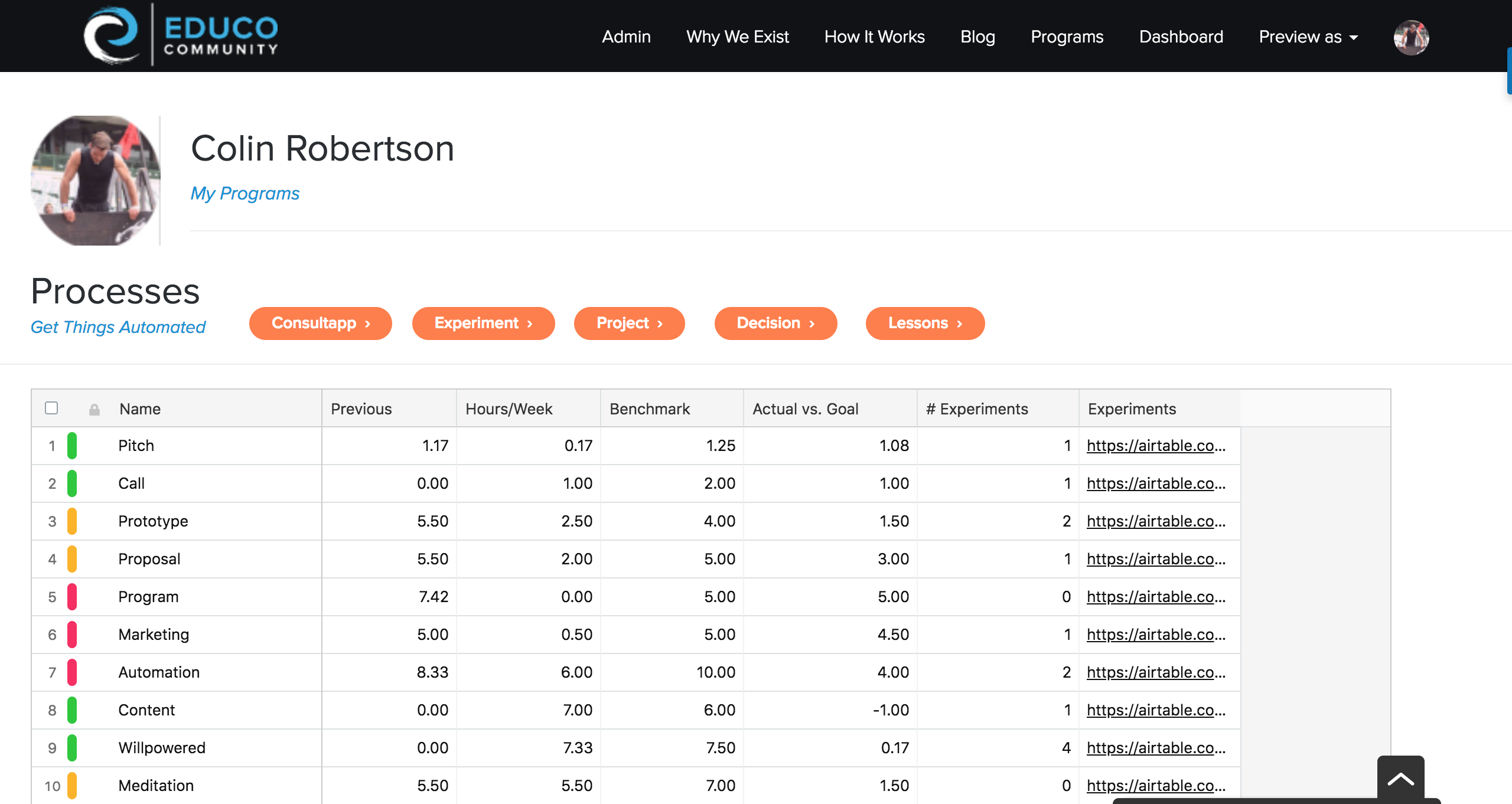Toggle the select-all checkbox in table header
This screenshot has height=804, width=1512.
(x=51, y=408)
